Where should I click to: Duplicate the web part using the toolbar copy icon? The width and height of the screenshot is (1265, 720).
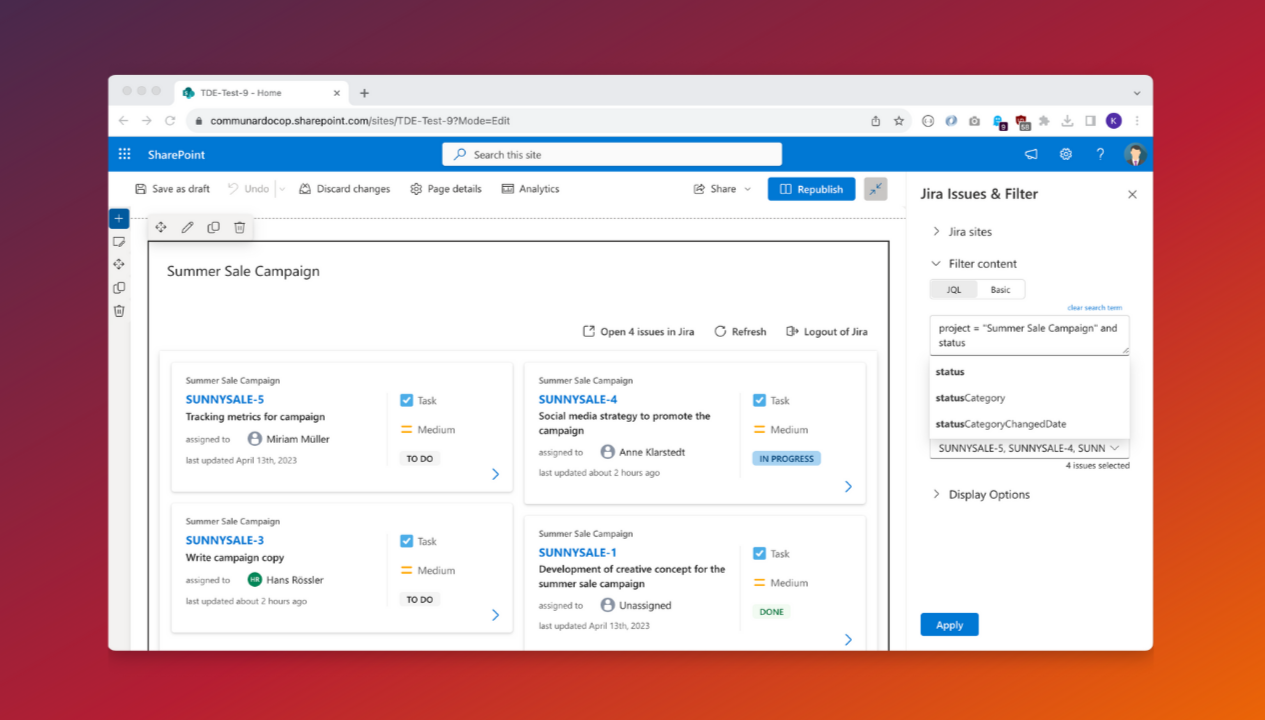(x=213, y=228)
